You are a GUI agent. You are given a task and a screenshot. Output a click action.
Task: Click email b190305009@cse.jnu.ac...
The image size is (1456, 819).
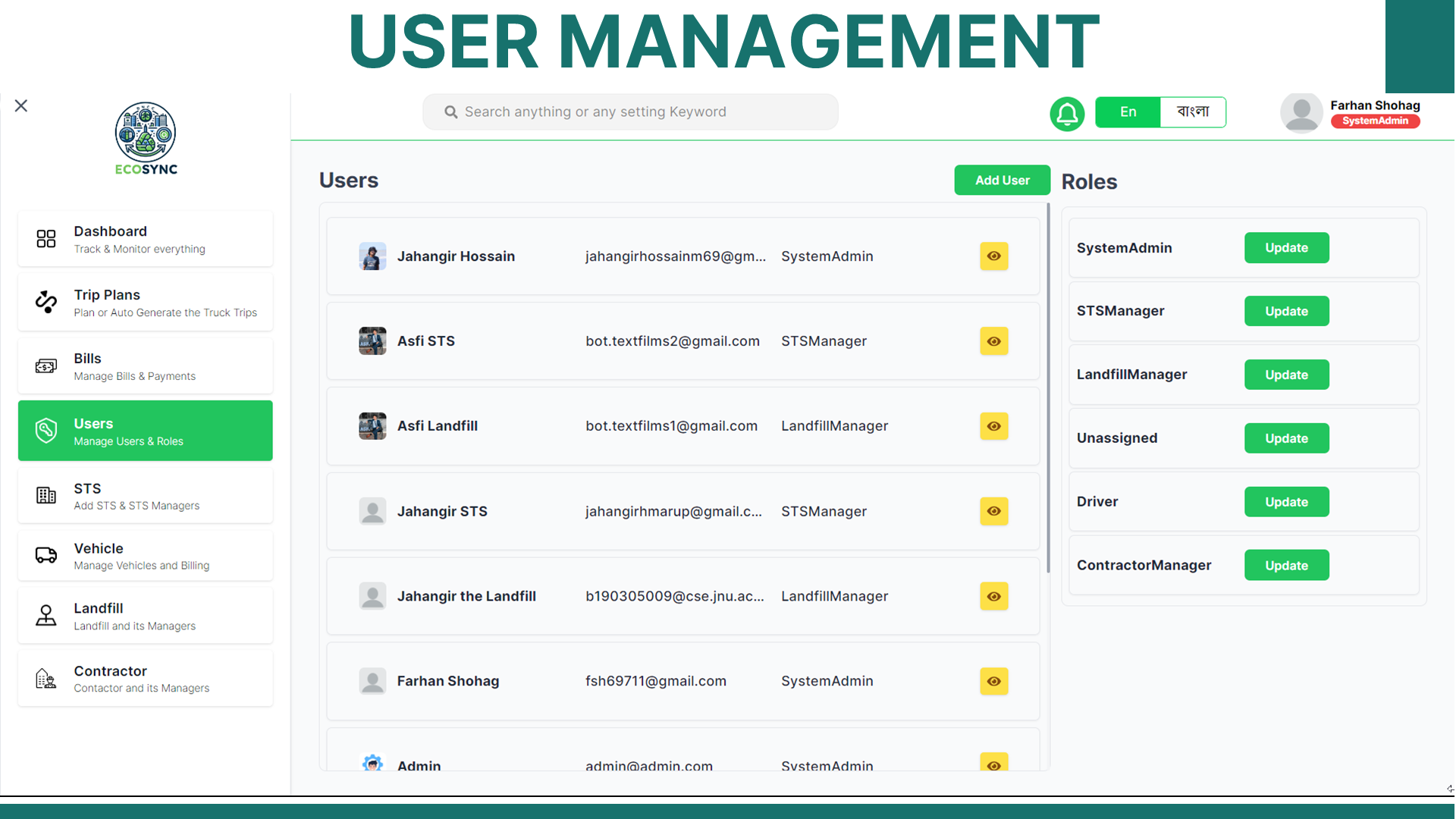click(x=674, y=596)
